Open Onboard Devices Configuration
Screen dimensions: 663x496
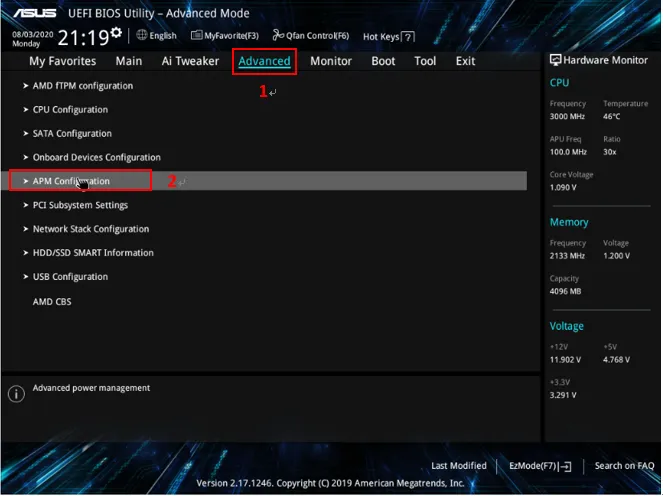97,157
